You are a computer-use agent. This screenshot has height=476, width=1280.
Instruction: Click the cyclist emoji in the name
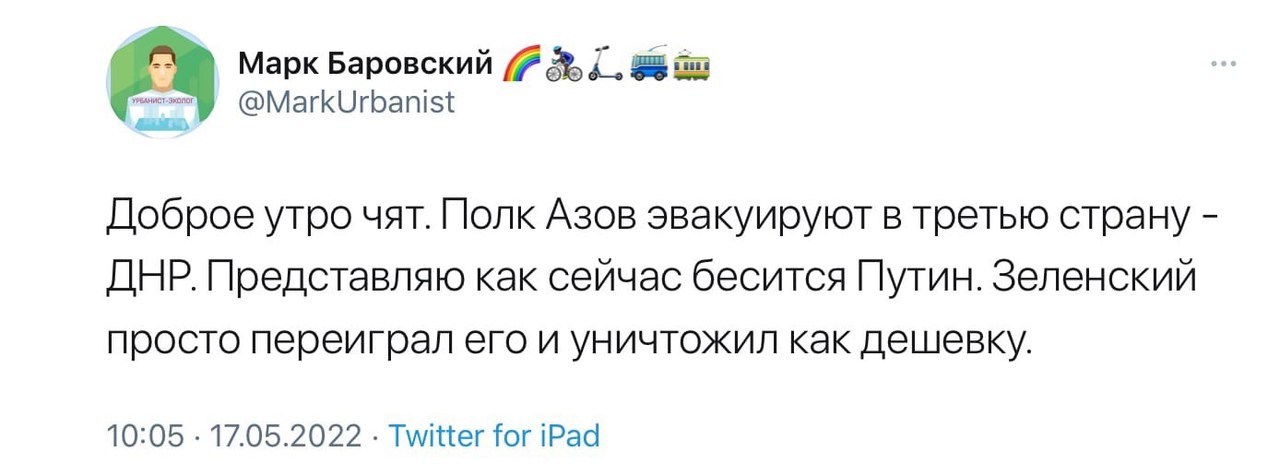(x=563, y=66)
